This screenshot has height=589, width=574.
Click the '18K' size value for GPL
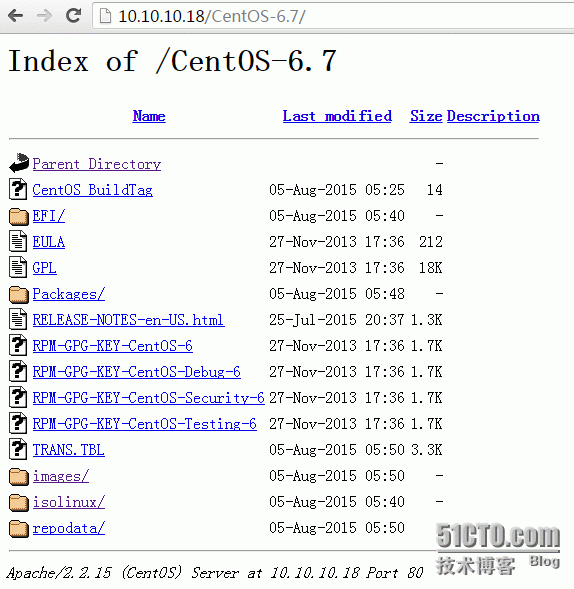point(431,268)
